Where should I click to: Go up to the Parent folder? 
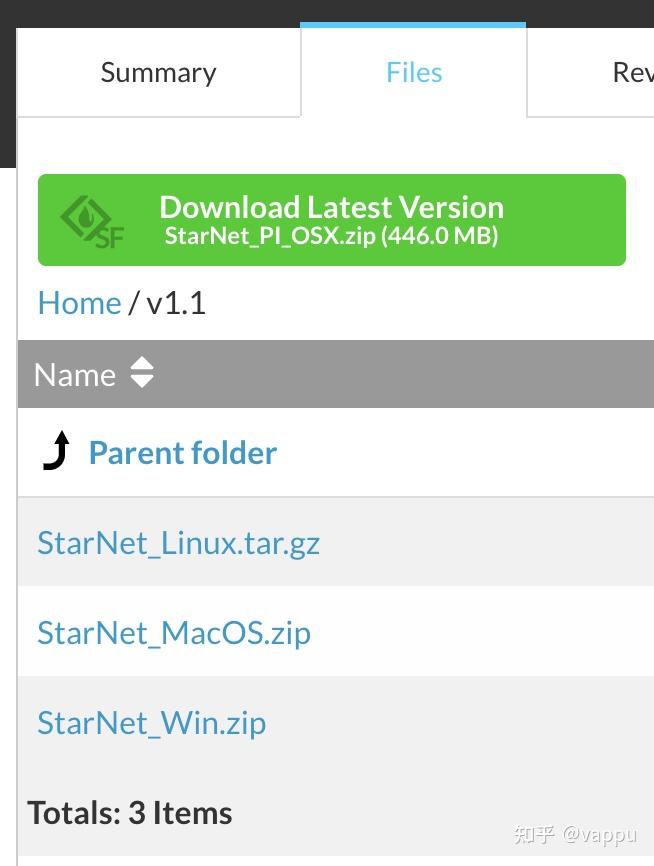pos(182,452)
